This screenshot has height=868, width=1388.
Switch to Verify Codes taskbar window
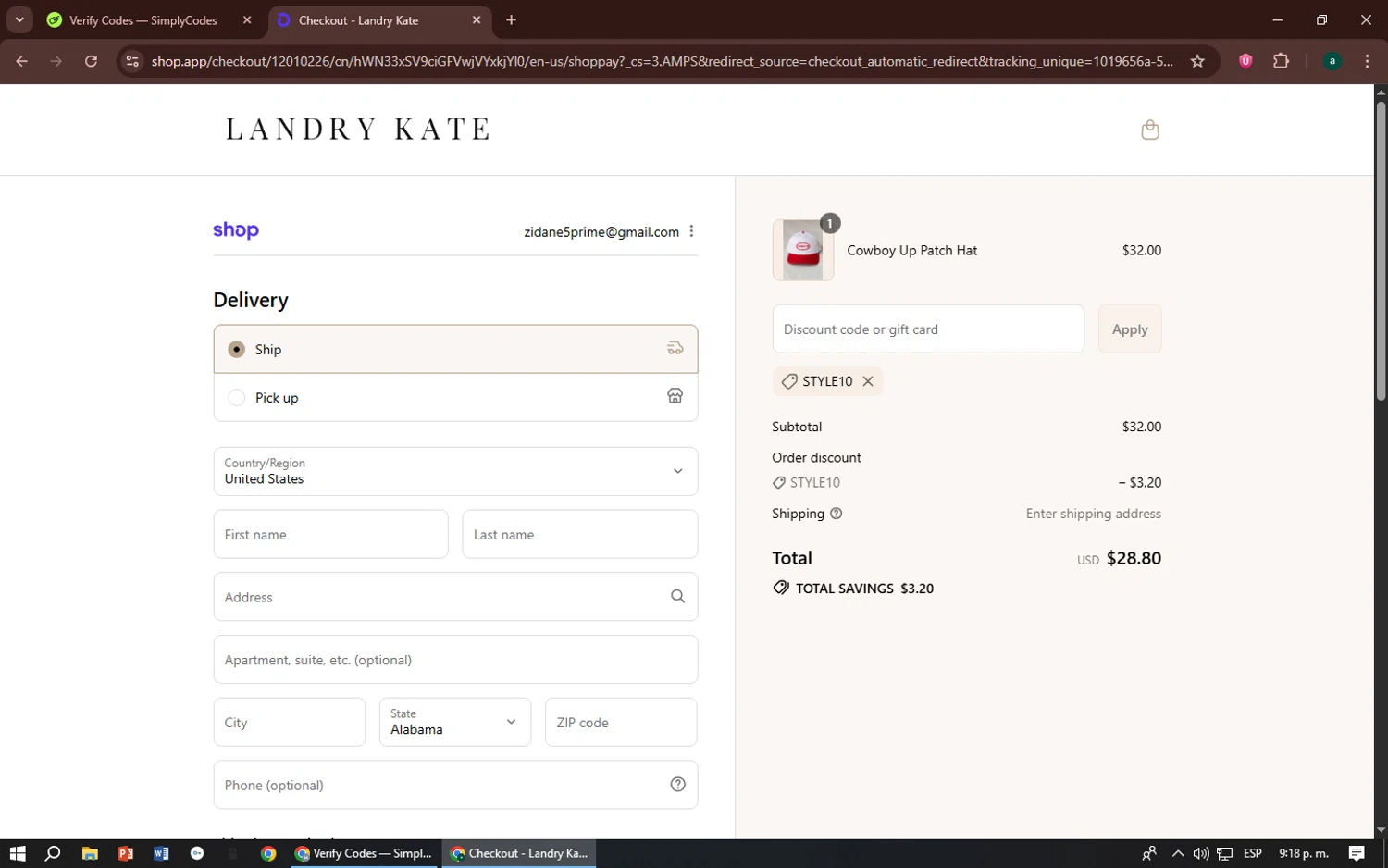pos(363,853)
